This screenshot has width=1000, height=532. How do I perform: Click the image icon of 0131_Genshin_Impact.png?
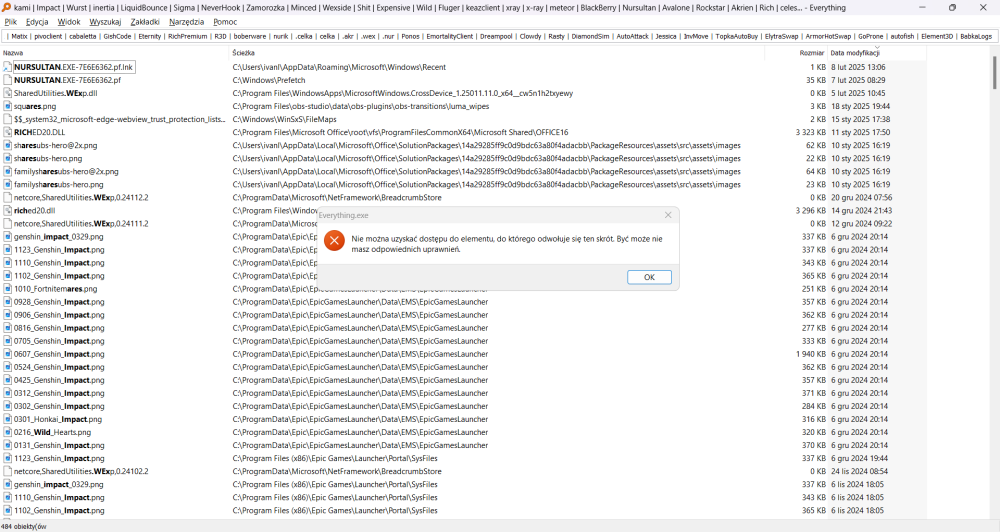coord(8,445)
